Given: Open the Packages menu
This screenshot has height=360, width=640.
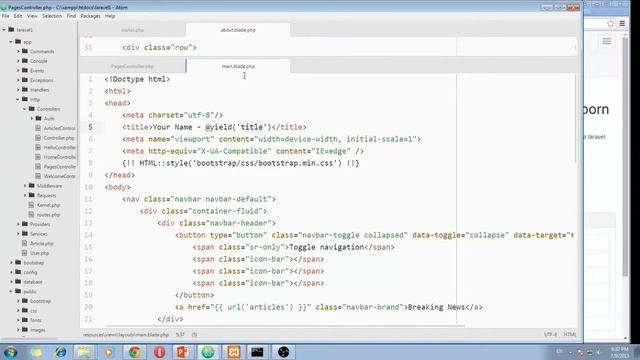Looking at the screenshot, I should click(91, 16).
